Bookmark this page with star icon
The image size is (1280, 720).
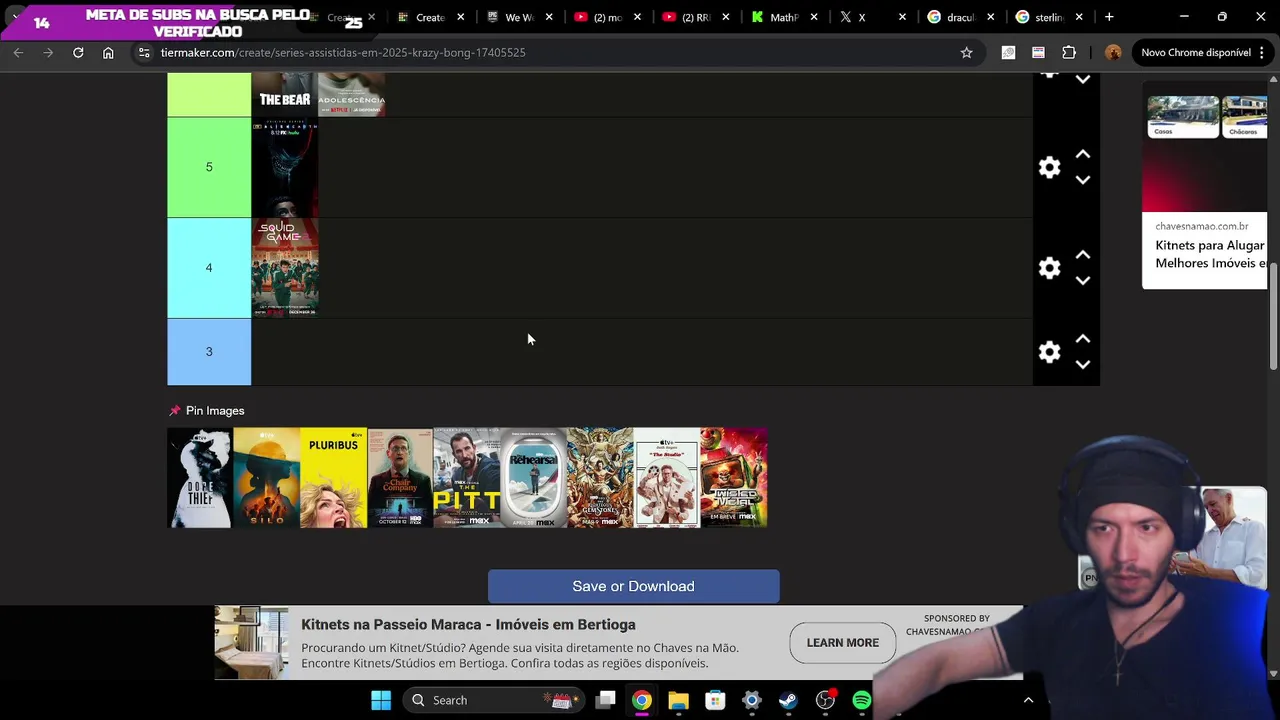[x=966, y=52]
